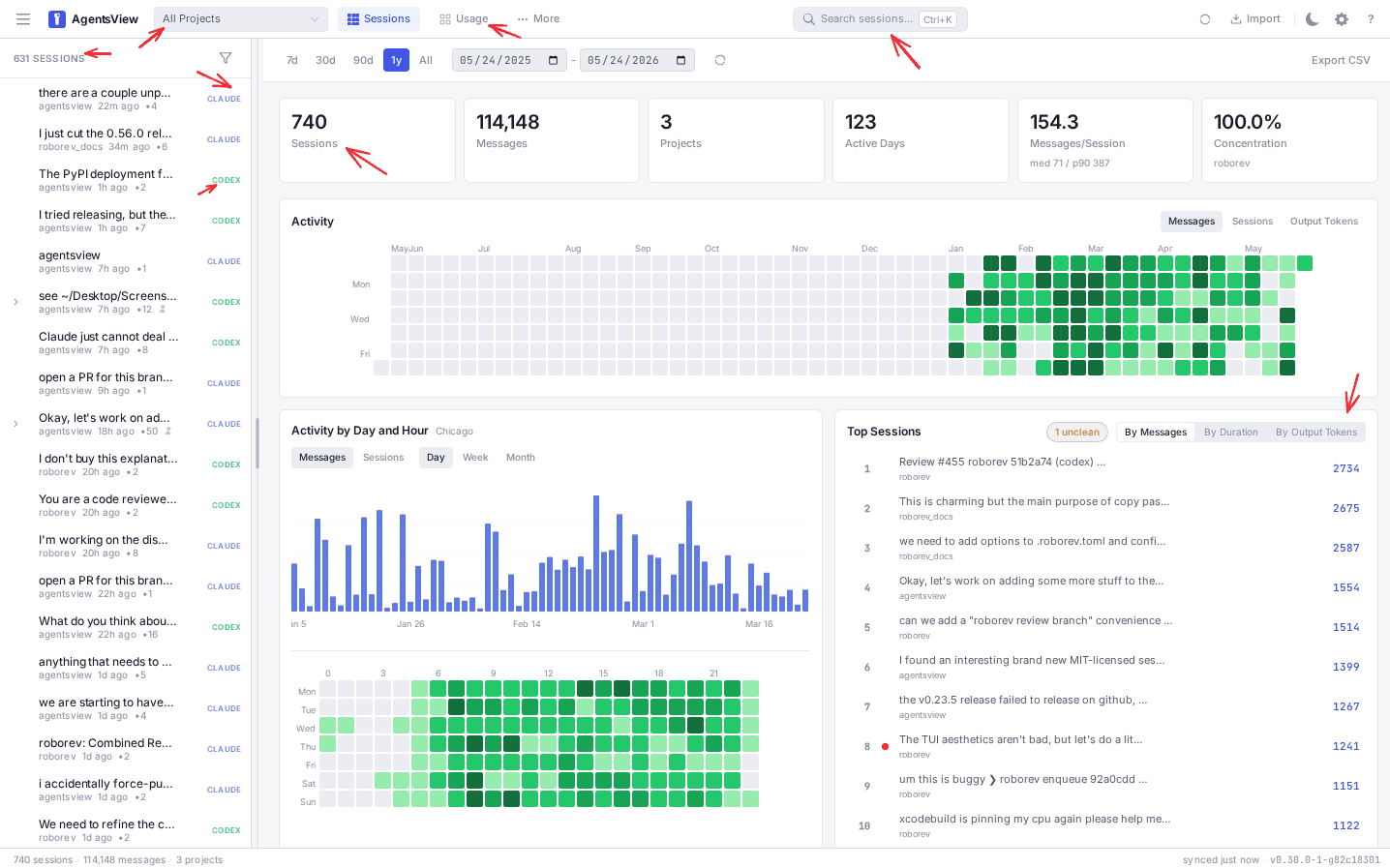Click the session filter funnel icon
This screenshot has width=1390, height=868.
point(226,58)
